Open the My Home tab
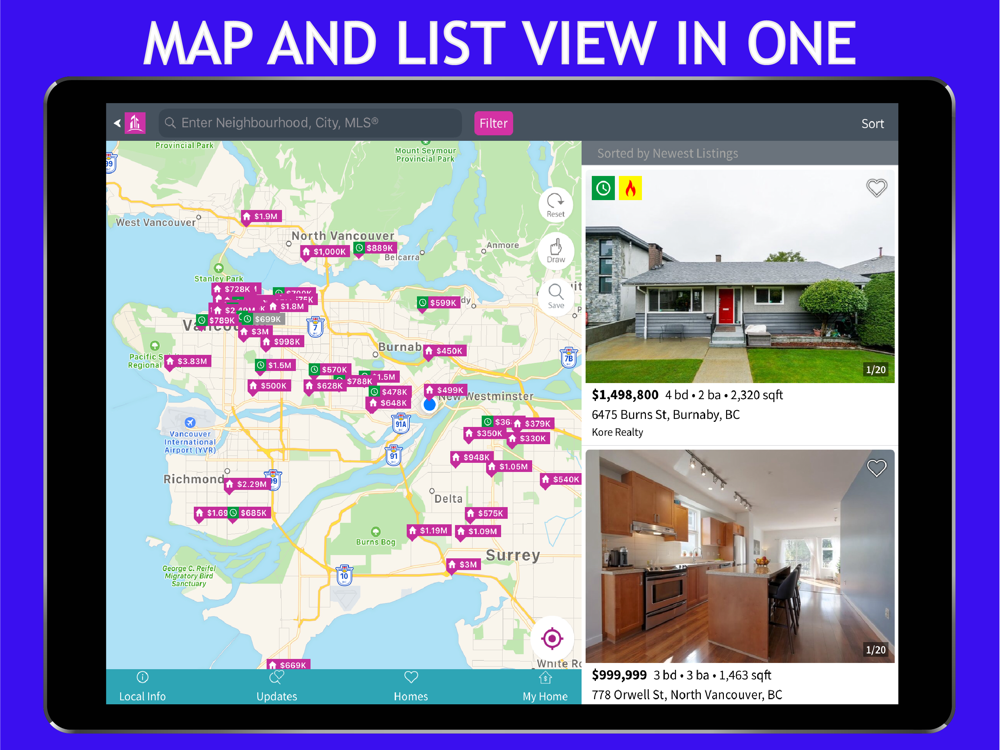This screenshot has width=1000, height=750. [x=545, y=687]
